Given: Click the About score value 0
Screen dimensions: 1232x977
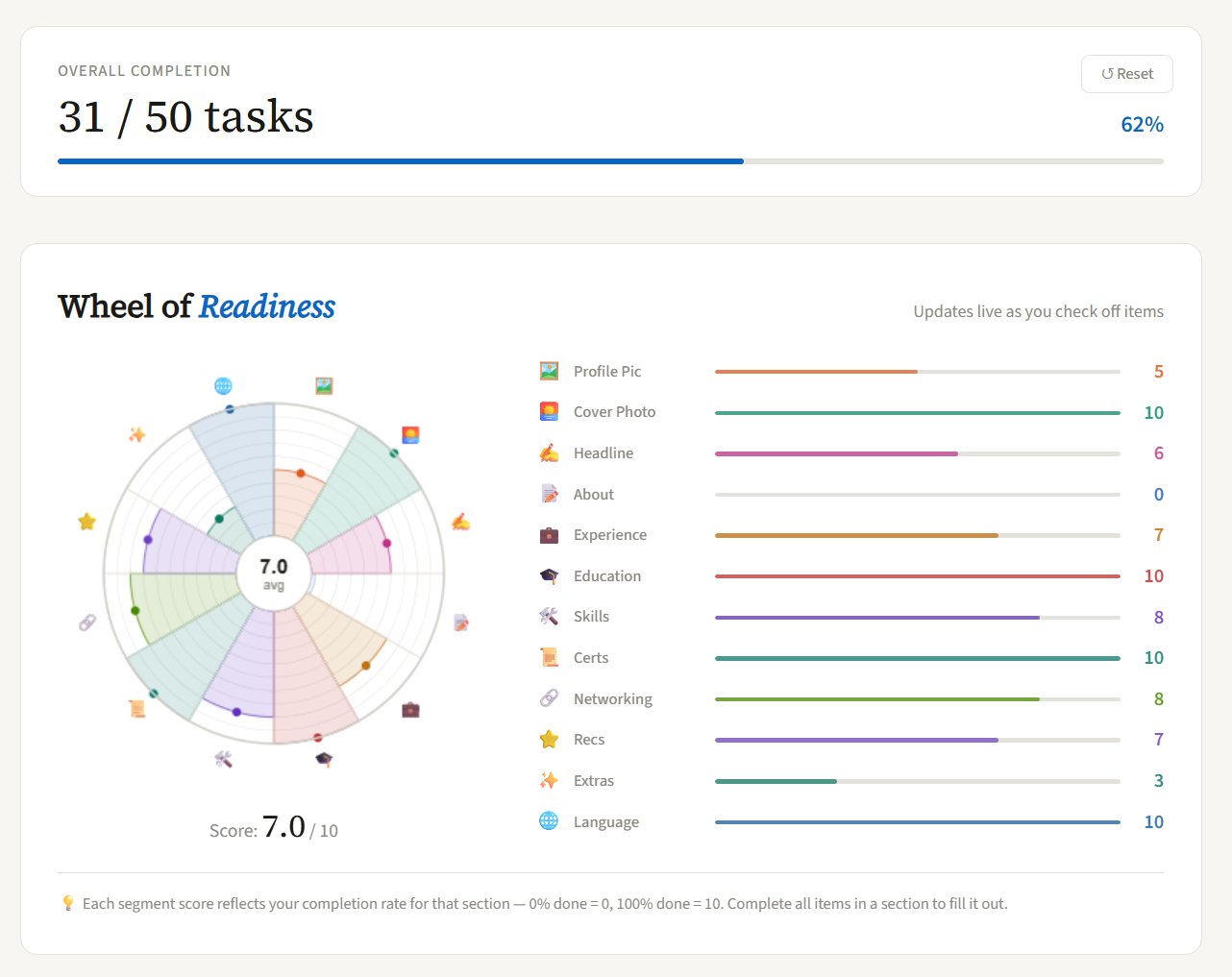Looking at the screenshot, I should click(x=1158, y=495).
